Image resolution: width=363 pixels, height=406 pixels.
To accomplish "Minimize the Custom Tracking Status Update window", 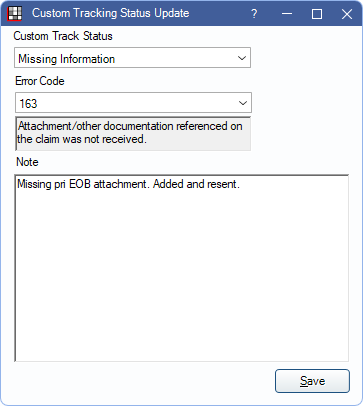I will 287,14.
